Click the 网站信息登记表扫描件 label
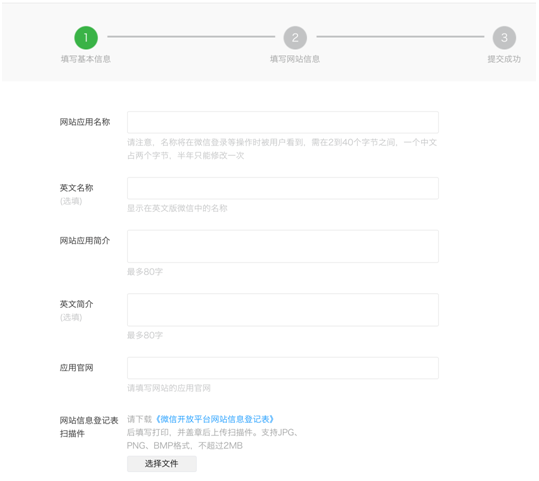Viewport: 539px width, 481px height. tap(89, 427)
